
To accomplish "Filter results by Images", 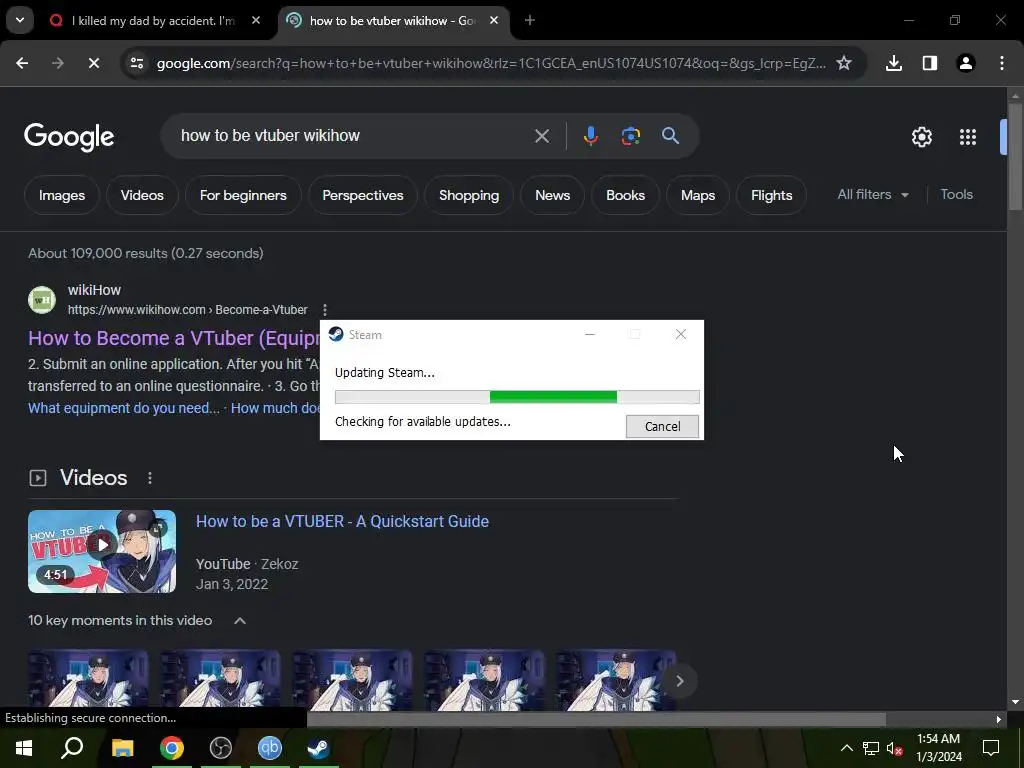I will (x=61, y=195).
